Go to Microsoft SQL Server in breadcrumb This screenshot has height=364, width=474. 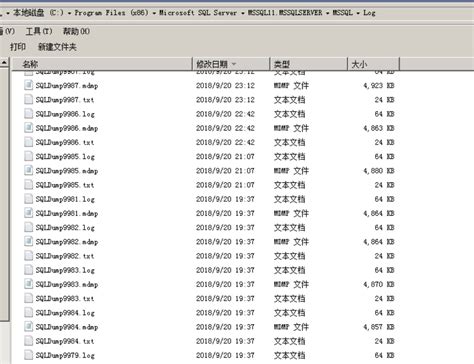point(198,13)
